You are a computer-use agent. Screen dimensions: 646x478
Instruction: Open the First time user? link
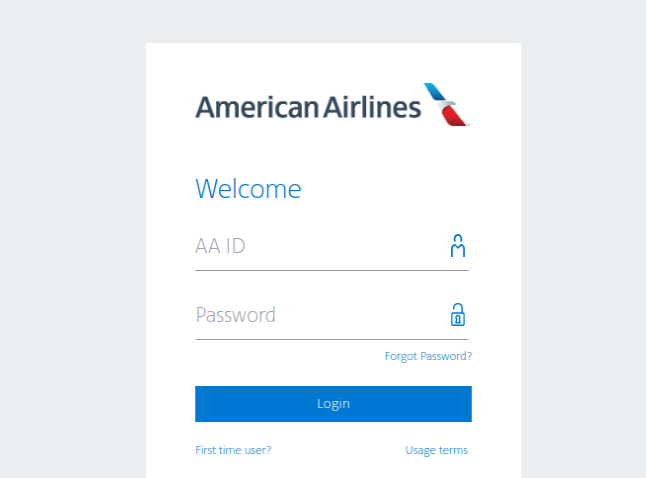[233, 450]
